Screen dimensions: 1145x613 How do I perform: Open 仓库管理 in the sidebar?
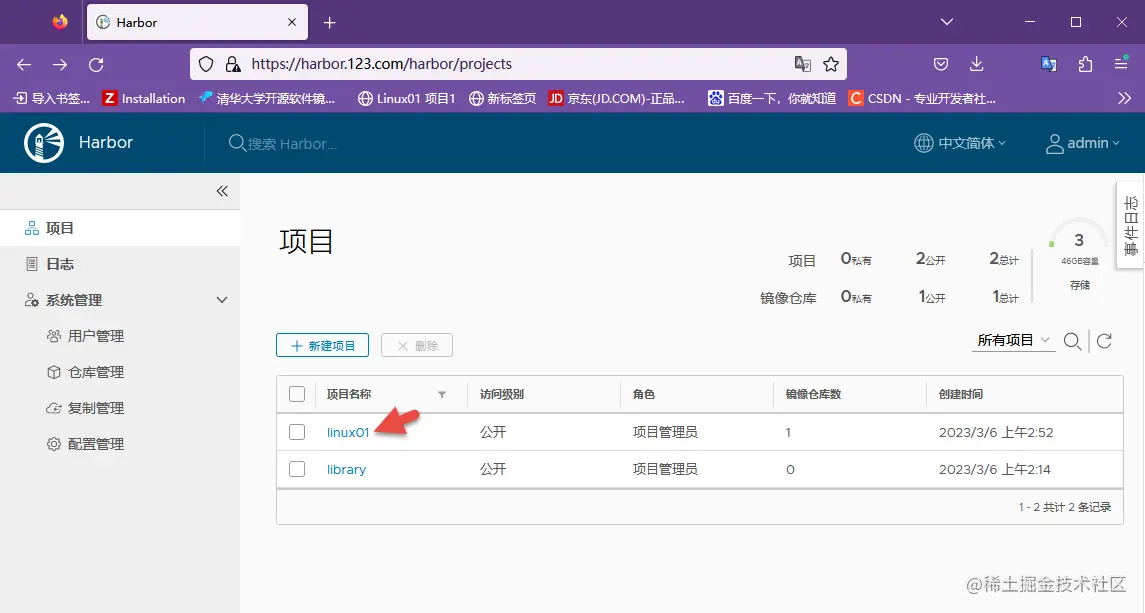click(96, 372)
